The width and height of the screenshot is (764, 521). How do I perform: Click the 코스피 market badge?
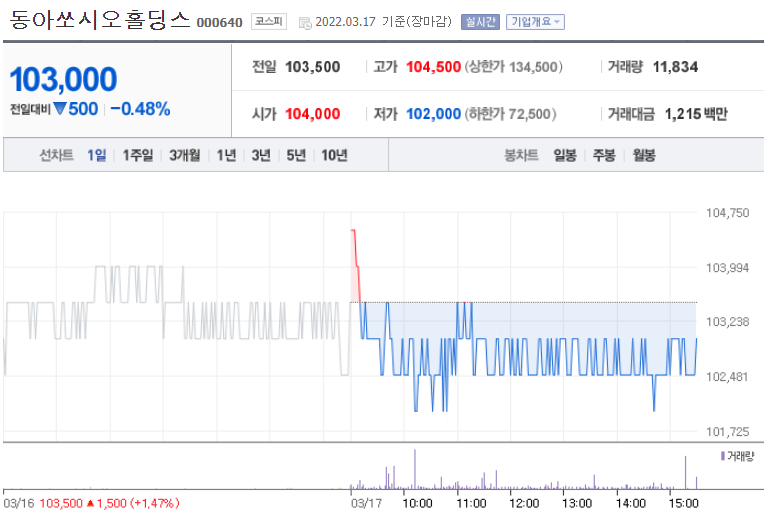point(268,21)
